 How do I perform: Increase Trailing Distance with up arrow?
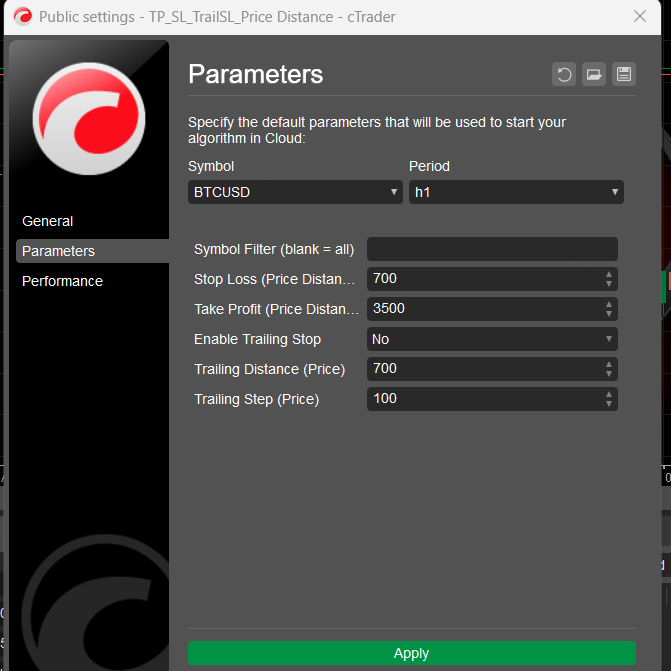point(609,365)
